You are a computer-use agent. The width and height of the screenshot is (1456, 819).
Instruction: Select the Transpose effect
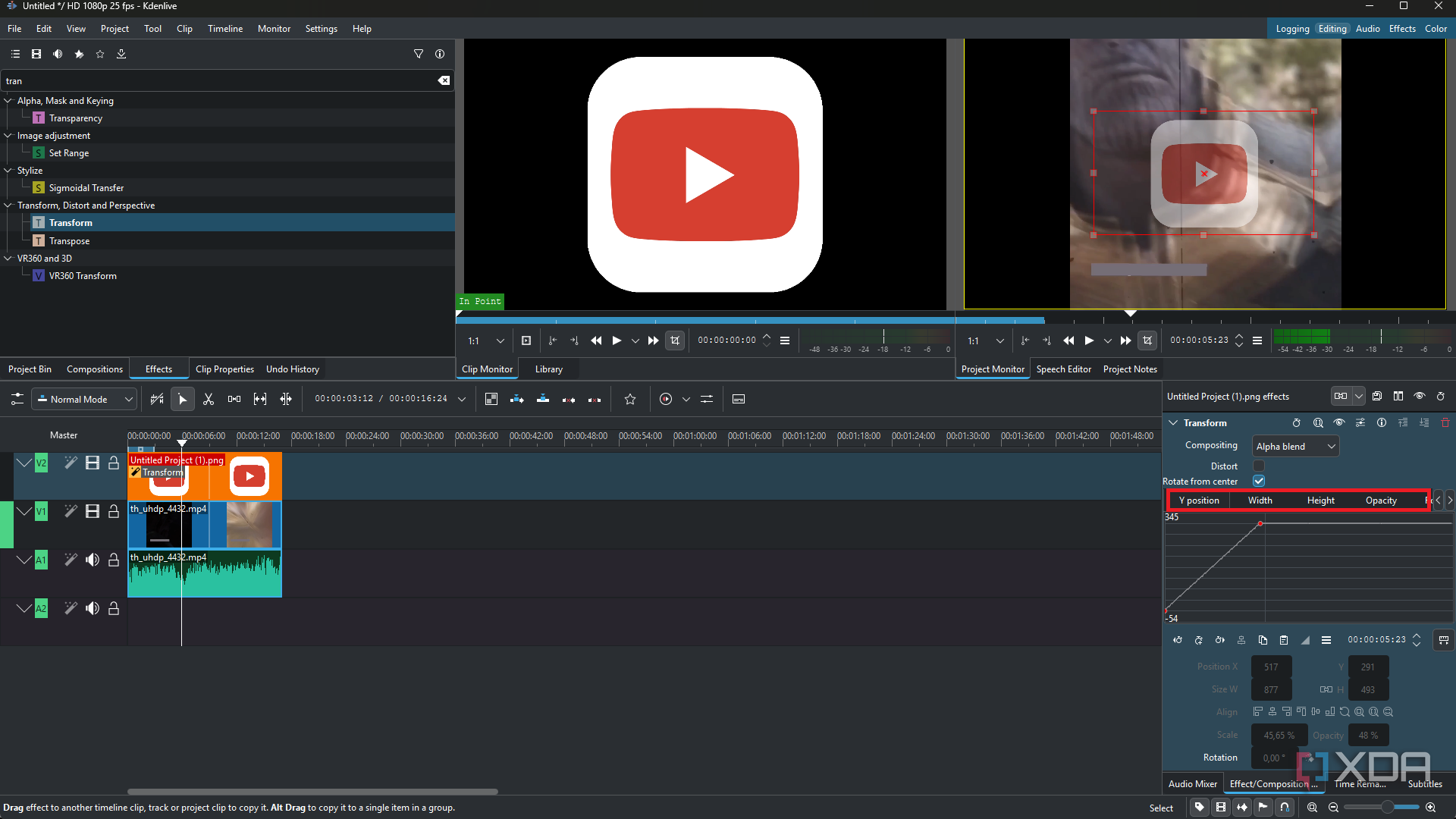tap(69, 241)
